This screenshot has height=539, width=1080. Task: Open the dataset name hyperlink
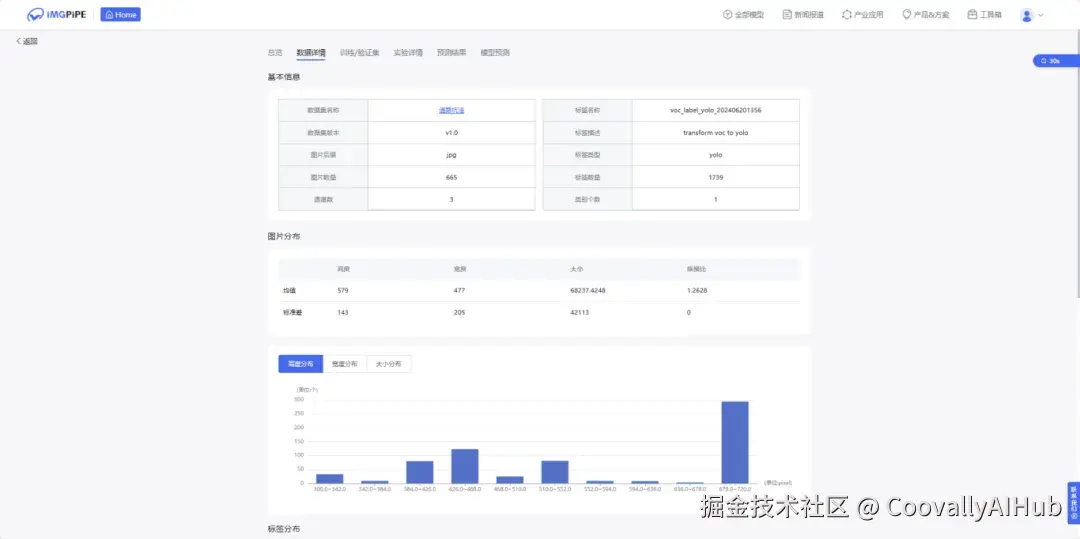tap(451, 110)
